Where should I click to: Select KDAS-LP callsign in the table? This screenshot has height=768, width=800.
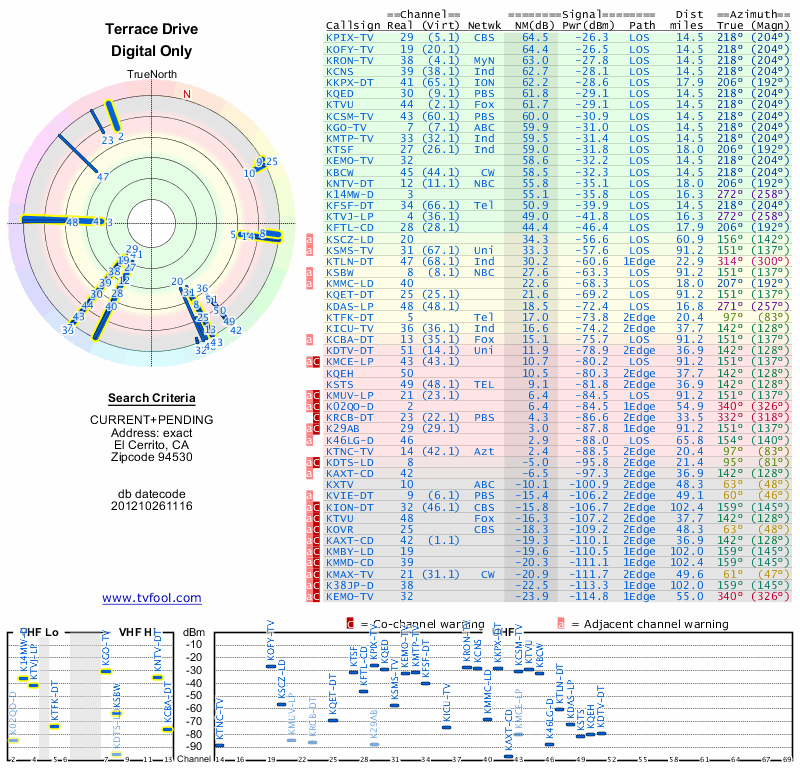coord(350,306)
